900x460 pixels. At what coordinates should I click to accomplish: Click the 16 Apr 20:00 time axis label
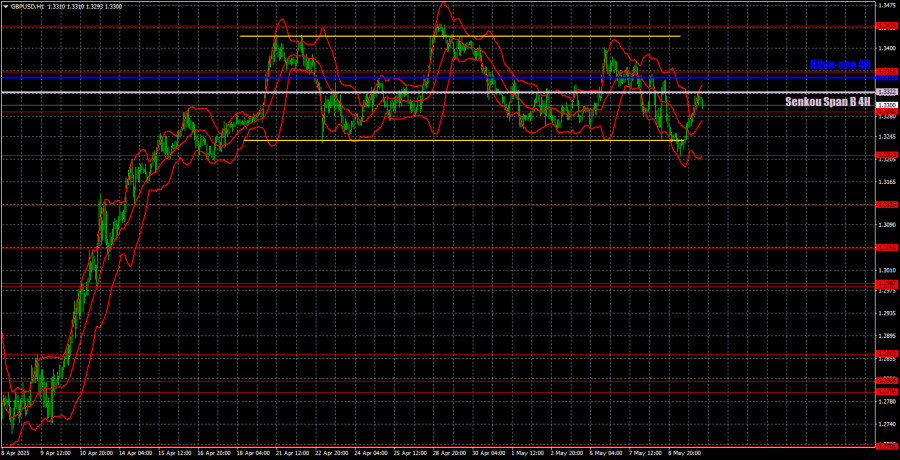(x=213, y=454)
